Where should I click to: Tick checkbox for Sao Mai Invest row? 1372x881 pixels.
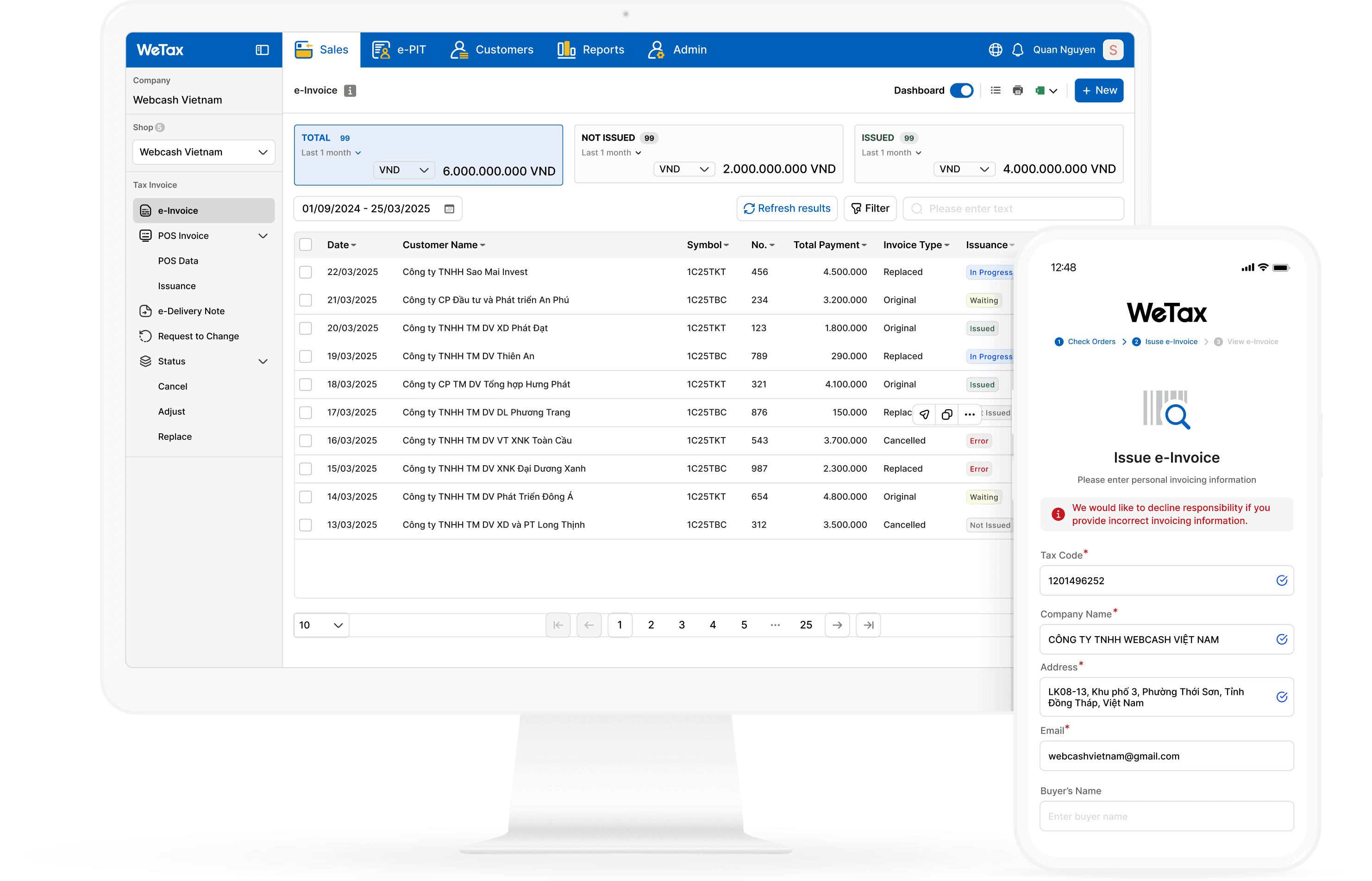306,272
